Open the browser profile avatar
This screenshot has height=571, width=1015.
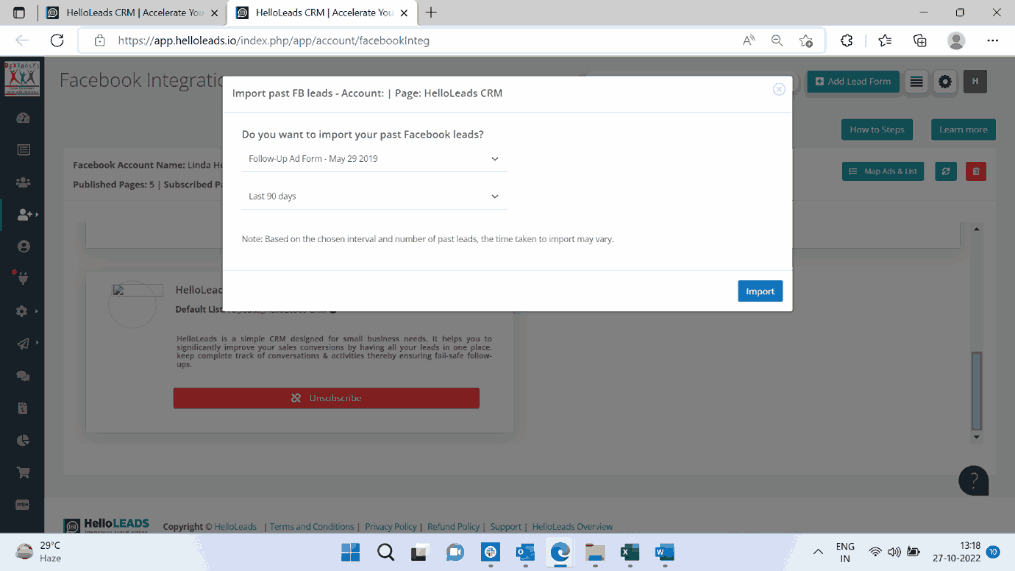(956, 40)
